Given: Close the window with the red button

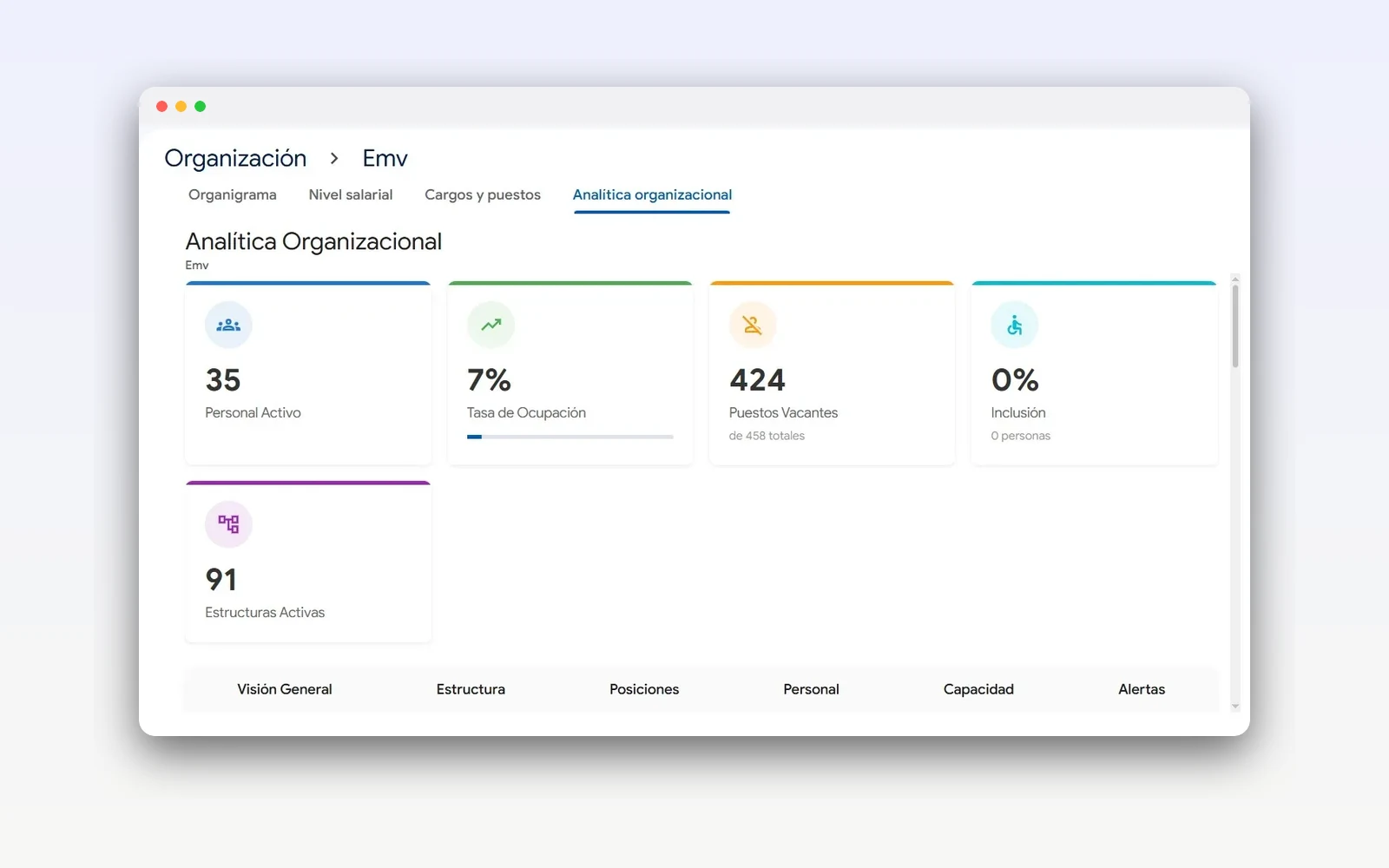Looking at the screenshot, I should click(x=161, y=107).
